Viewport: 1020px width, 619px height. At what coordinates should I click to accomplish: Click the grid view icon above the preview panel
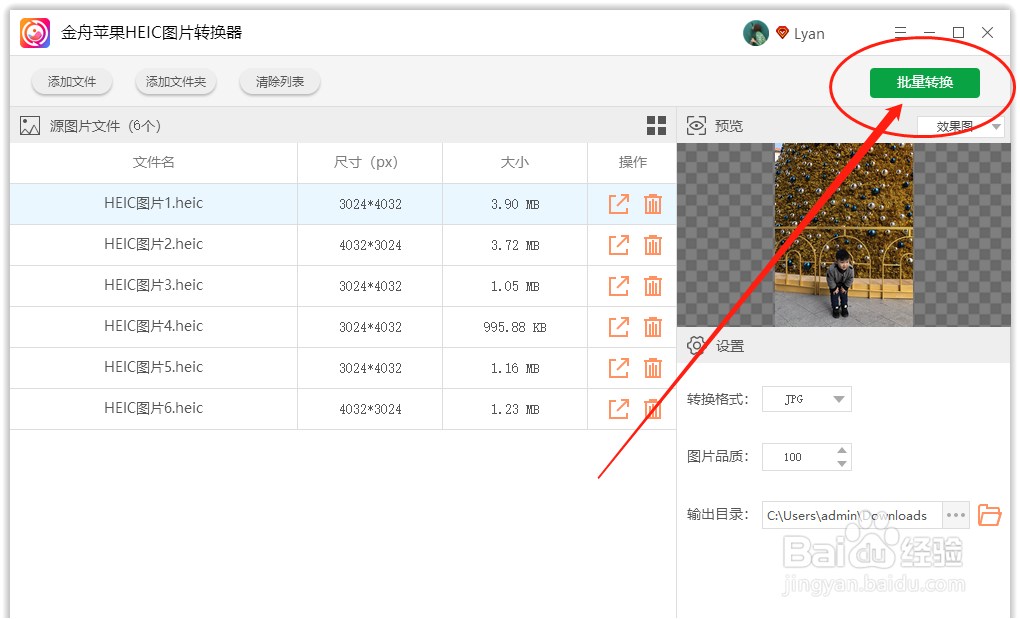click(x=656, y=125)
